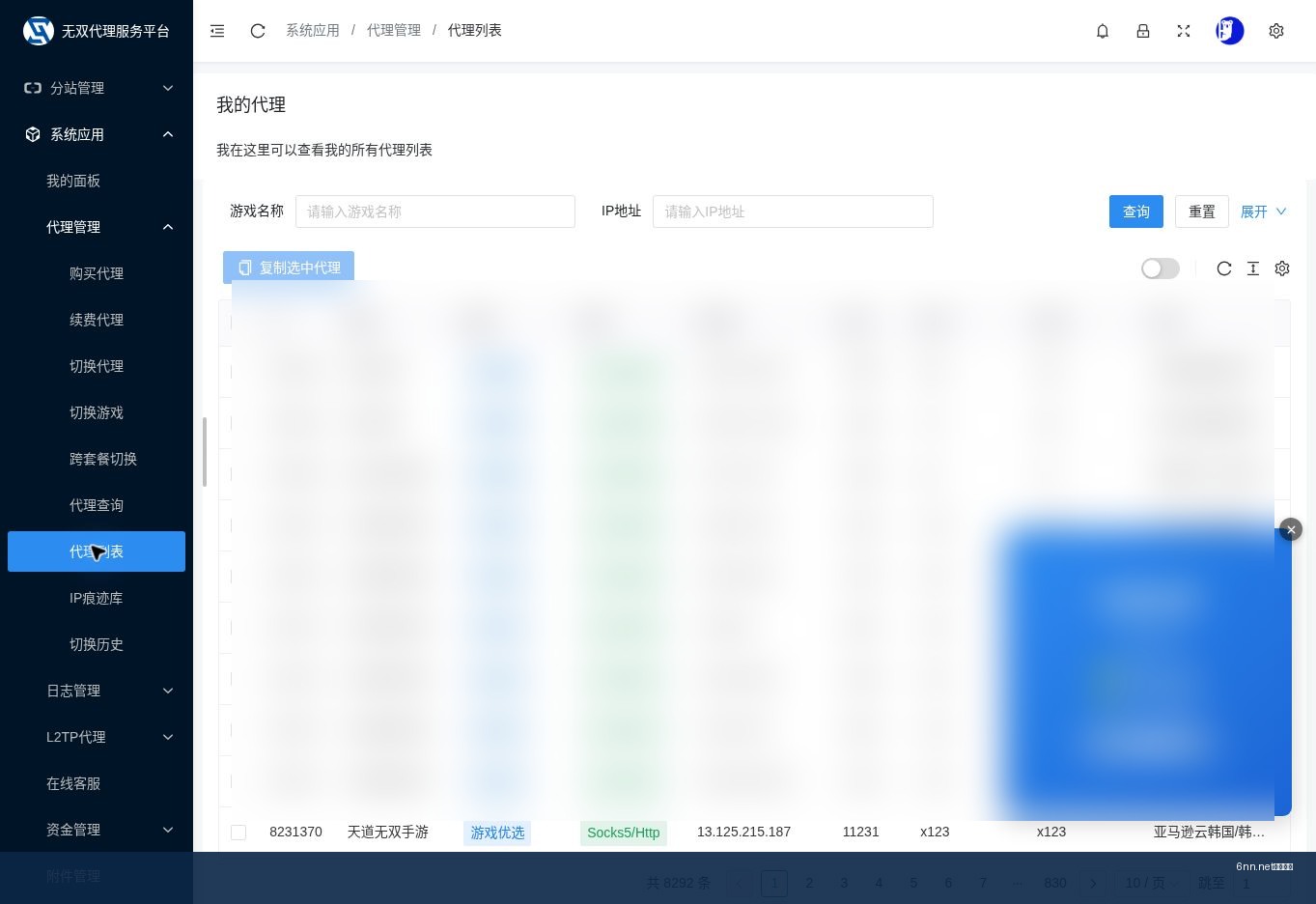Change table density icon
This screenshot has height=904, width=1316.
click(1253, 268)
